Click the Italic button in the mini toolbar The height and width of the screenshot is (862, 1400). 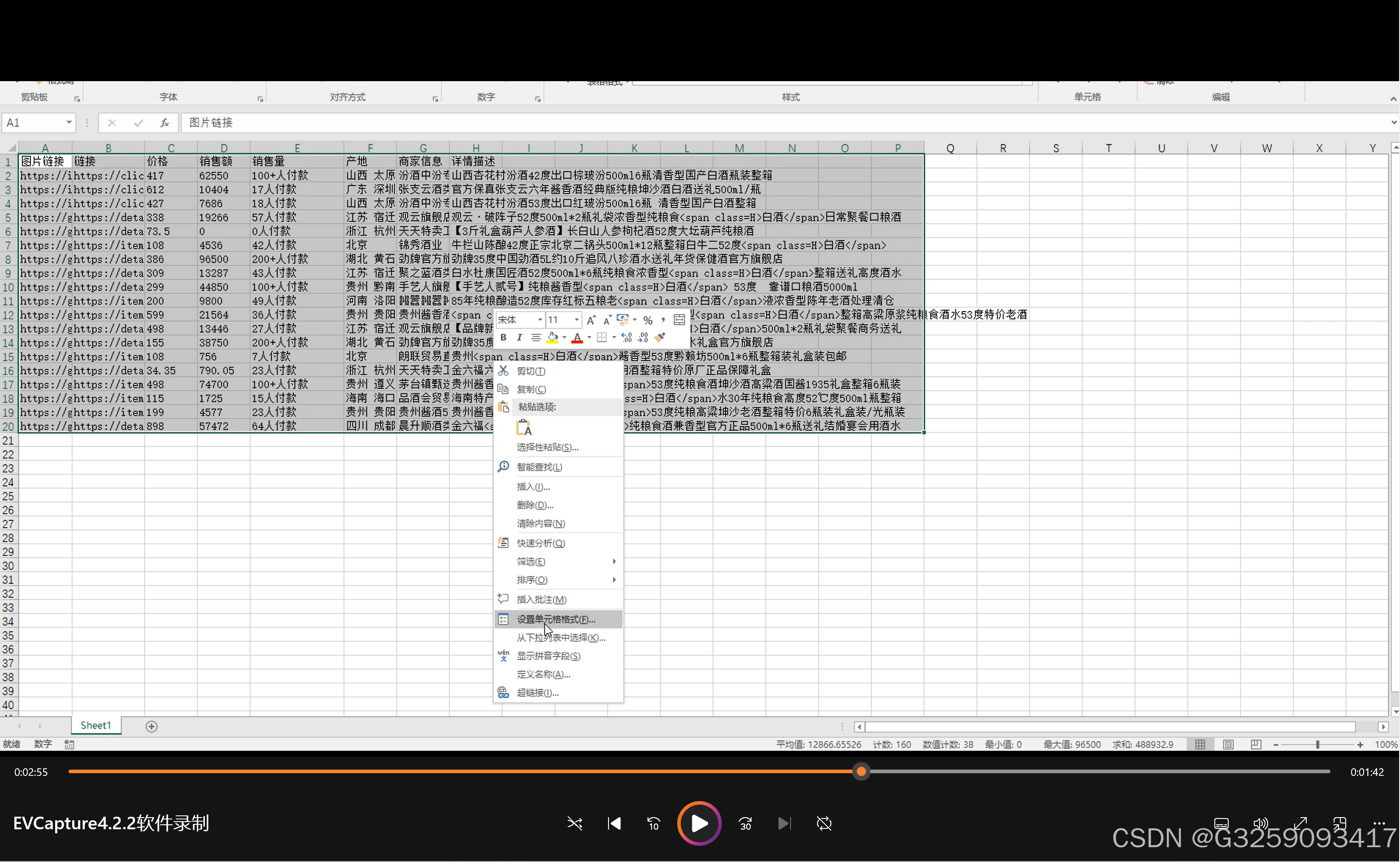(519, 338)
